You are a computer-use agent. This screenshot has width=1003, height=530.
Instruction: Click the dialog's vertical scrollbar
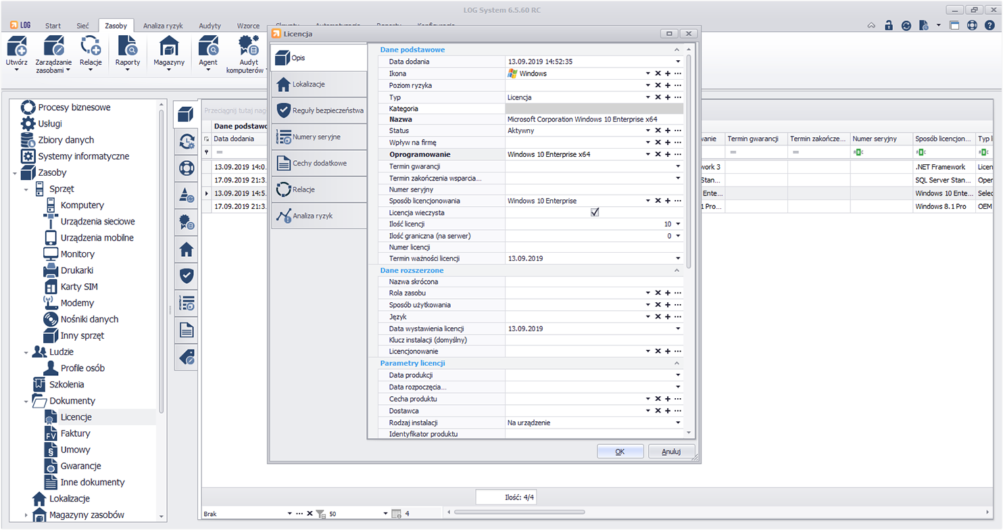click(x=689, y=160)
